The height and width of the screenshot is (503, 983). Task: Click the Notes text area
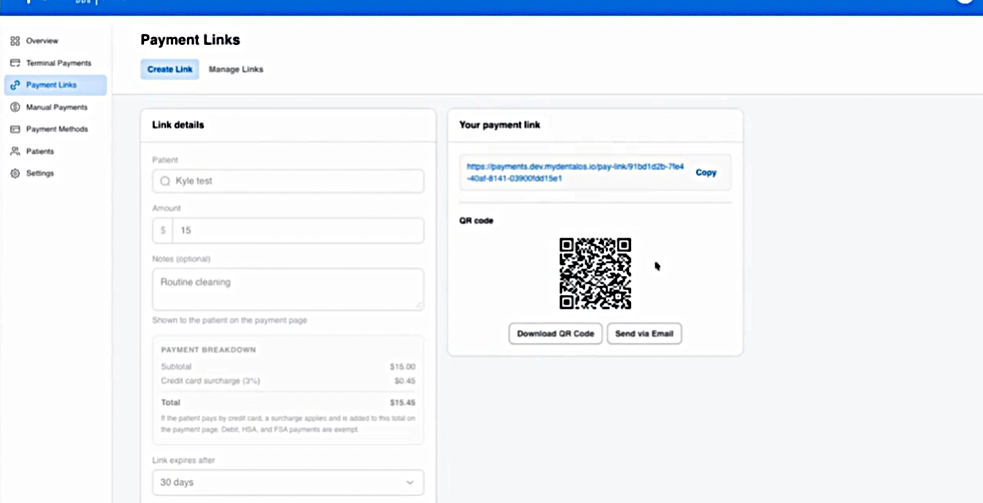coord(288,289)
